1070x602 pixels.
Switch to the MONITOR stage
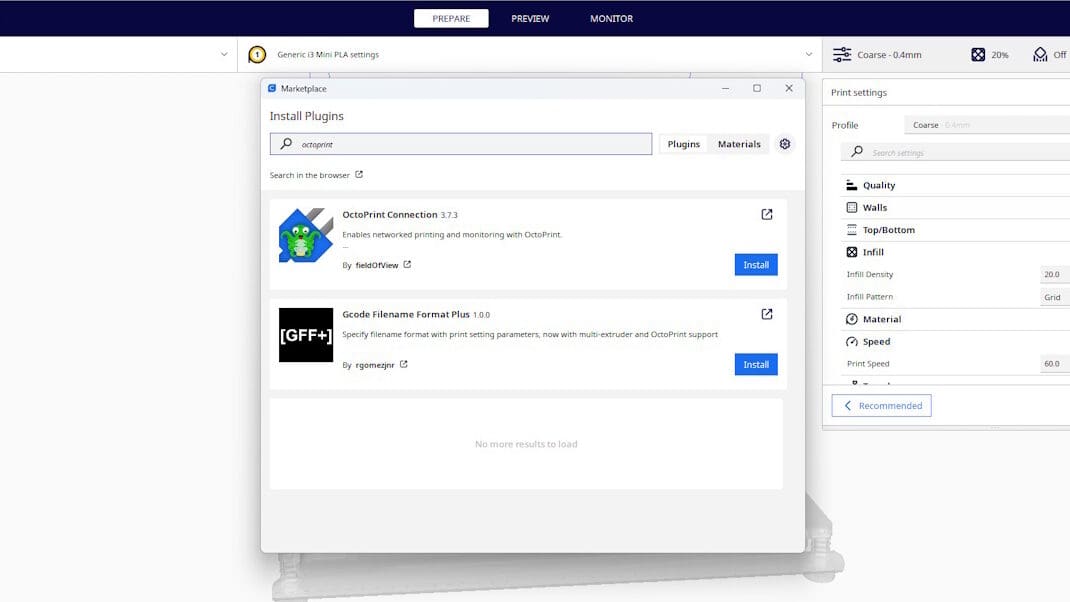(x=611, y=18)
